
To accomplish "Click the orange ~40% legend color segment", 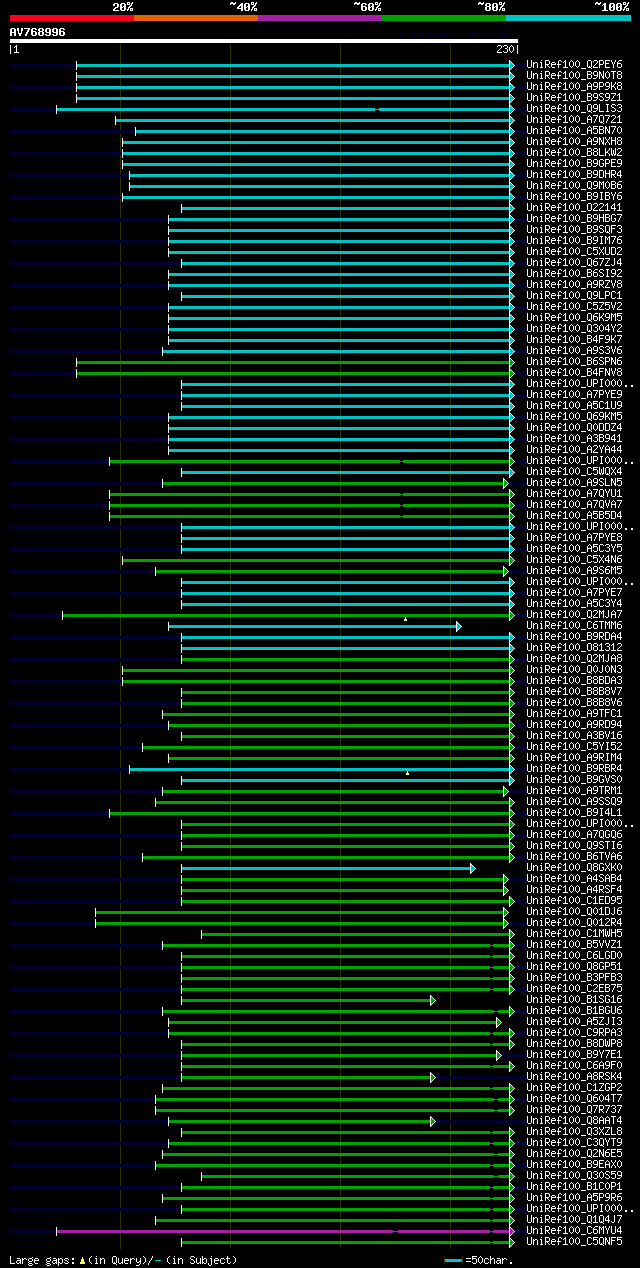I will [x=195, y=18].
